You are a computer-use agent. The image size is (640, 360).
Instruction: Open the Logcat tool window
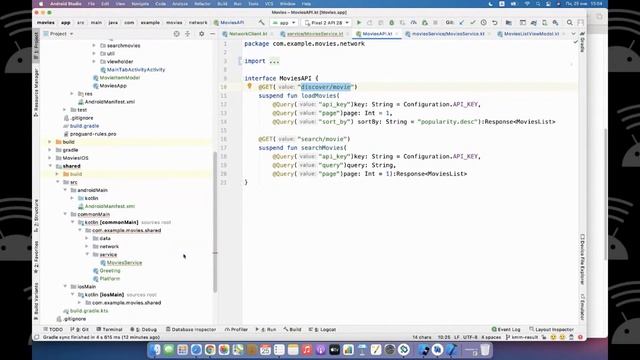[x=322, y=329]
